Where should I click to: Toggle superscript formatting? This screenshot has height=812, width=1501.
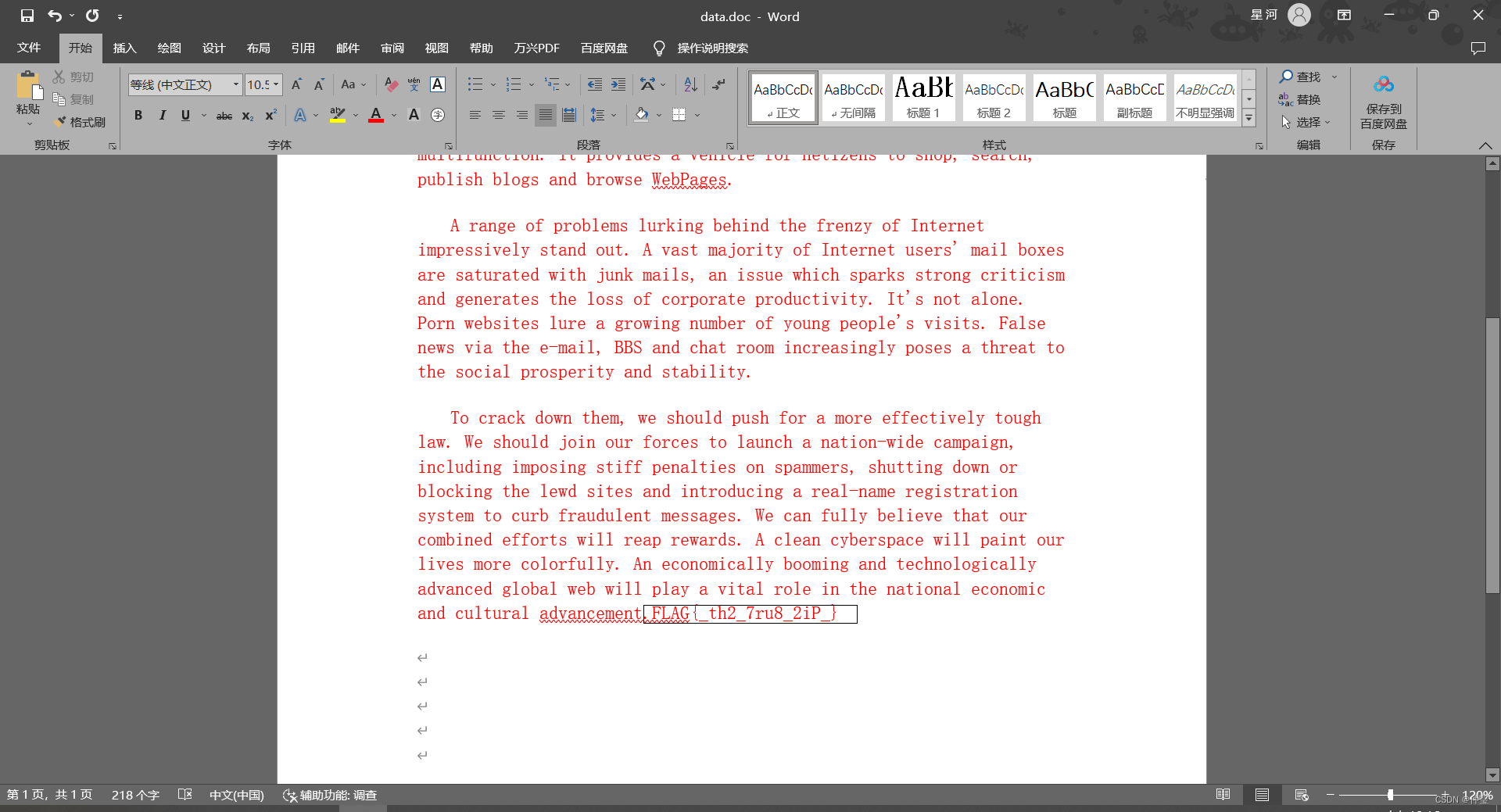(x=271, y=115)
